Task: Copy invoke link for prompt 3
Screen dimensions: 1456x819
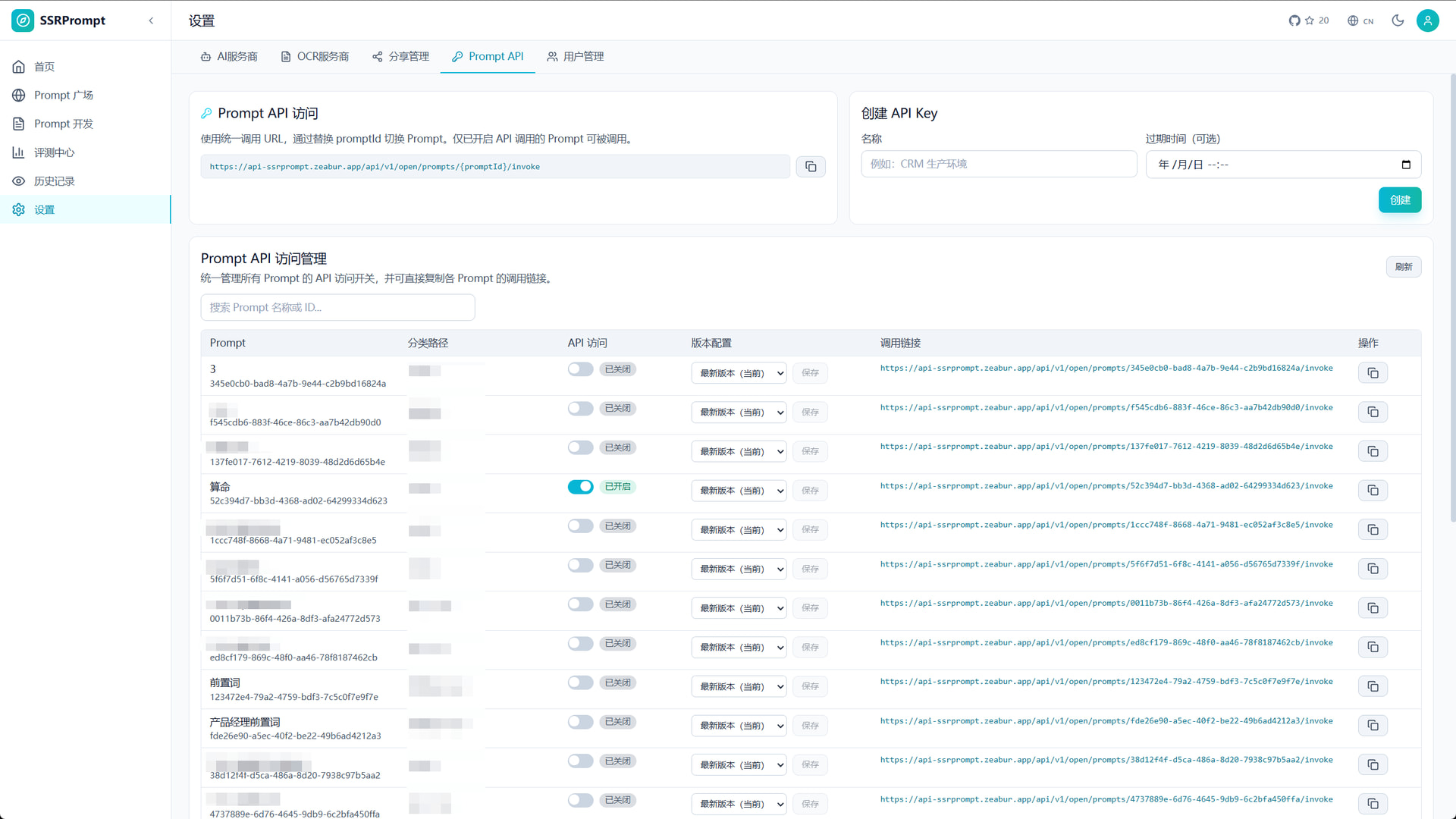Action: 1373,373
